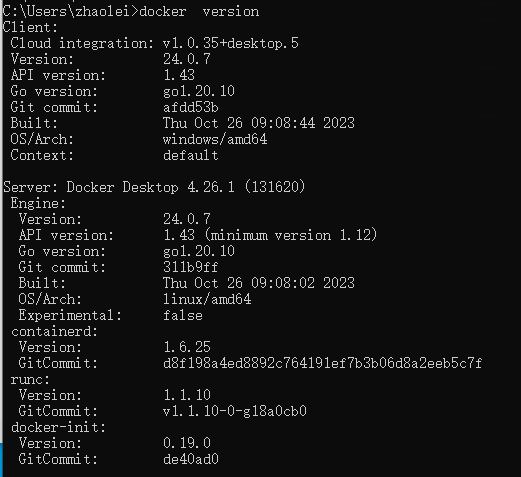Click the Cloud integration v1.0.35+desktop.5 value
The image size is (521, 477).
(231, 43)
